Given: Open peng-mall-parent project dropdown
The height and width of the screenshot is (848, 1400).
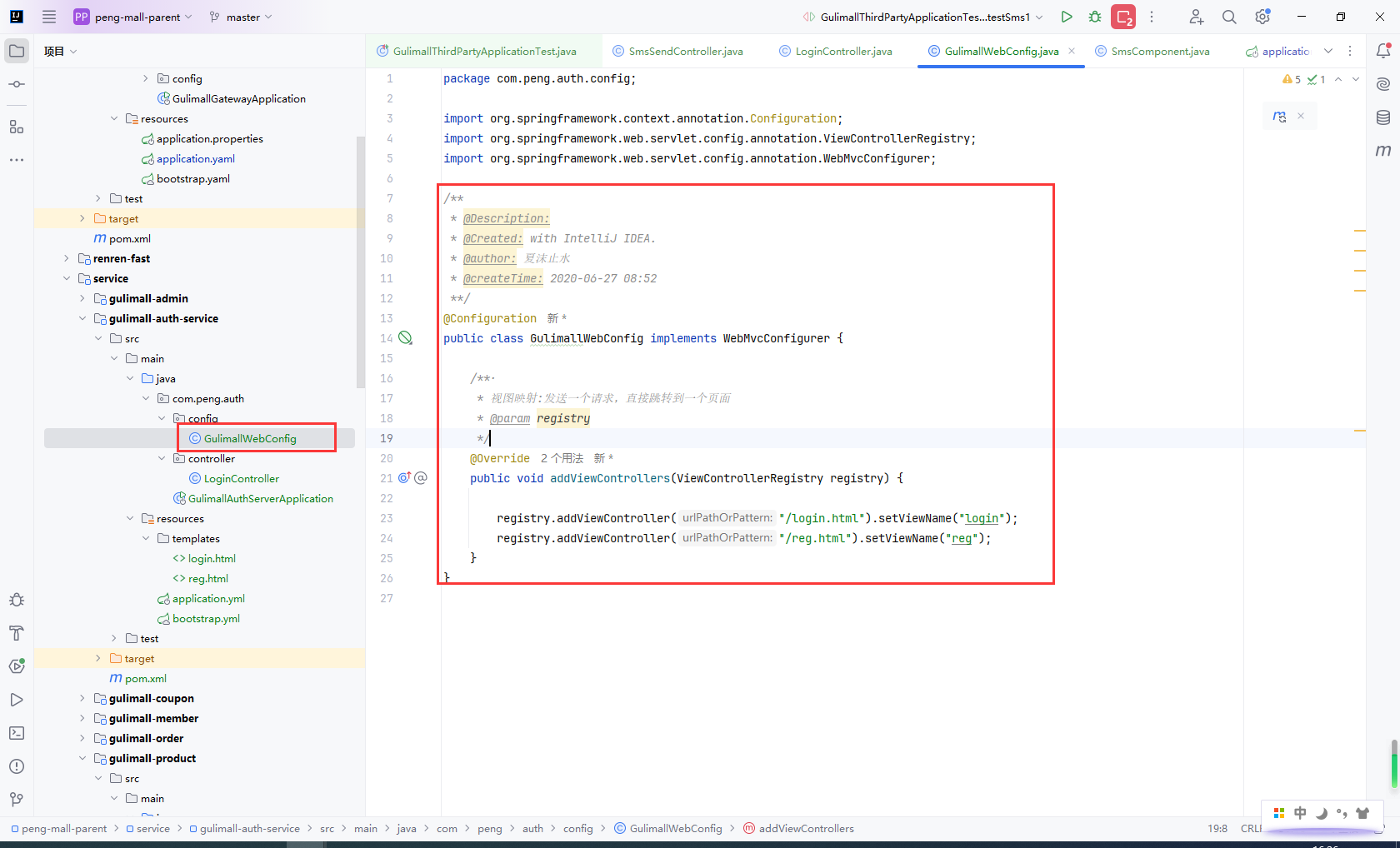Looking at the screenshot, I should tap(133, 17).
